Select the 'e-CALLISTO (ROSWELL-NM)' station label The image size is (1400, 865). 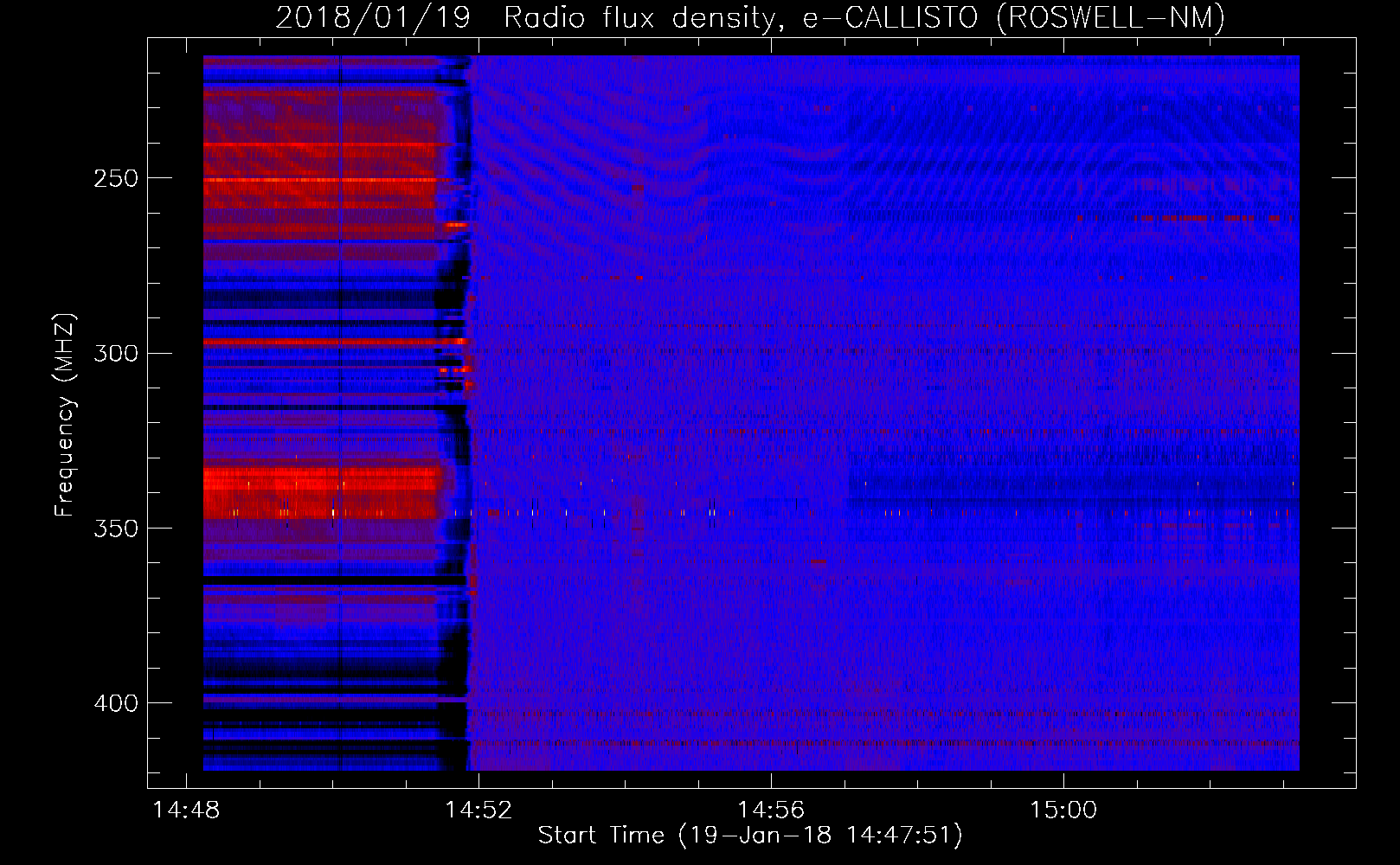coord(1015,18)
